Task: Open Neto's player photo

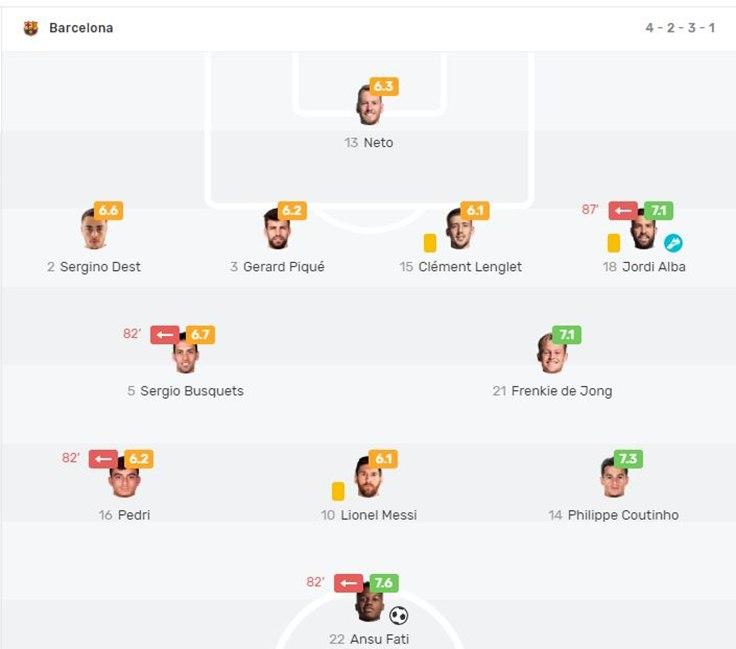Action: tap(369, 106)
